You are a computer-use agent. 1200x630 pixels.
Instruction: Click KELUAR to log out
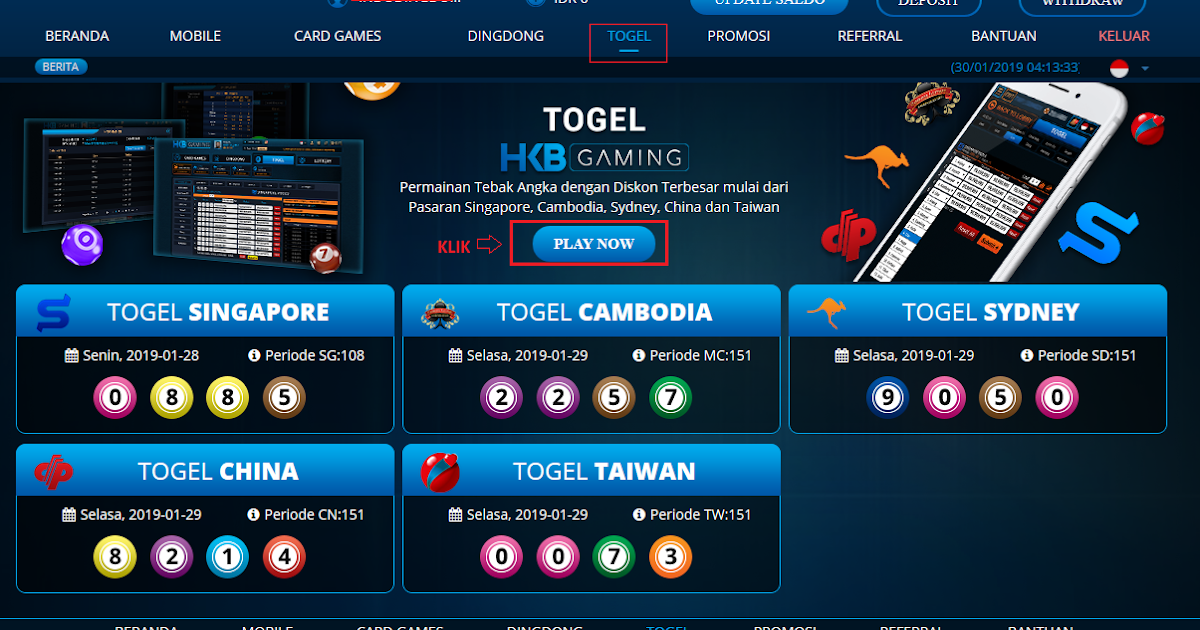point(1124,36)
